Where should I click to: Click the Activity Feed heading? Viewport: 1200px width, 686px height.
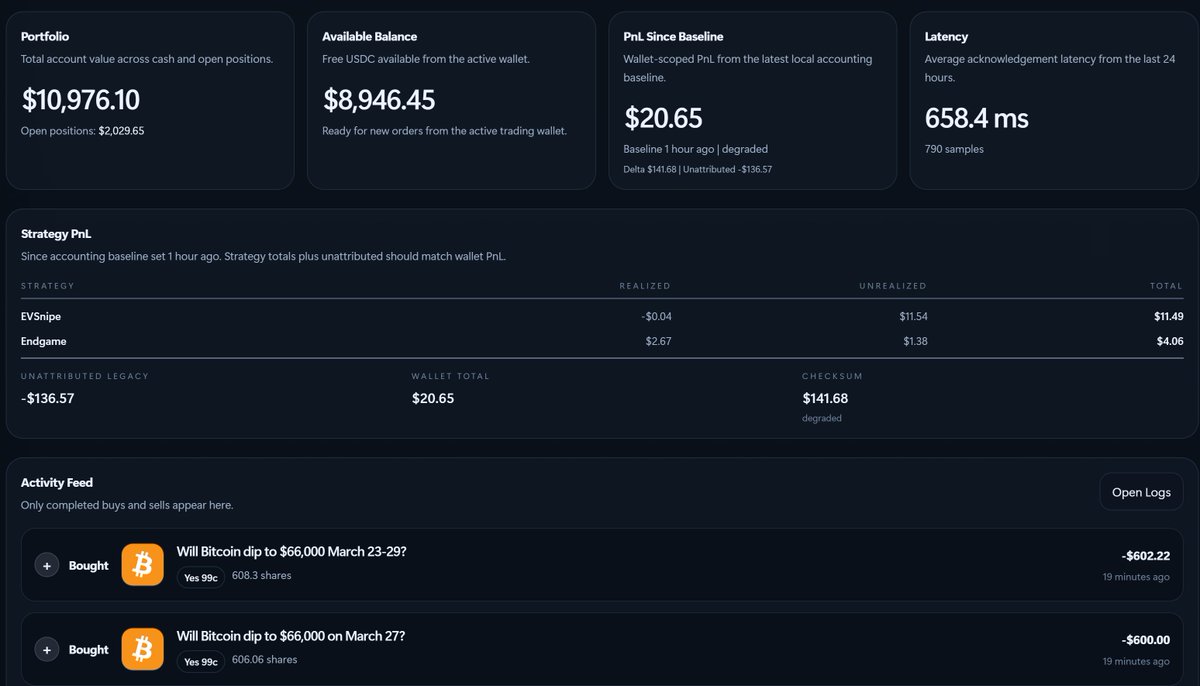pyautogui.click(x=57, y=482)
